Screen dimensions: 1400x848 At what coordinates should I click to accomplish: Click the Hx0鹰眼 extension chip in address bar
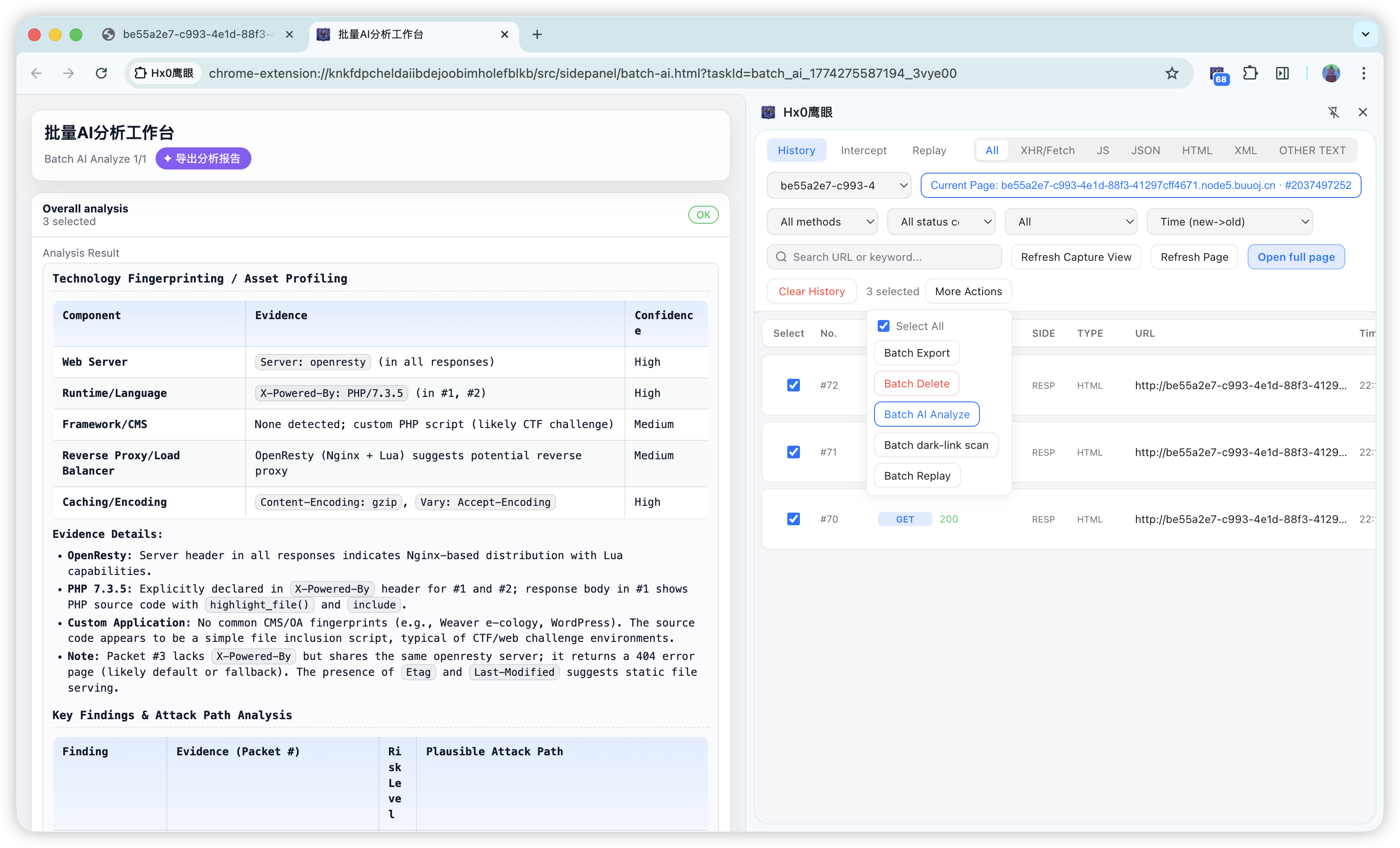(x=164, y=73)
